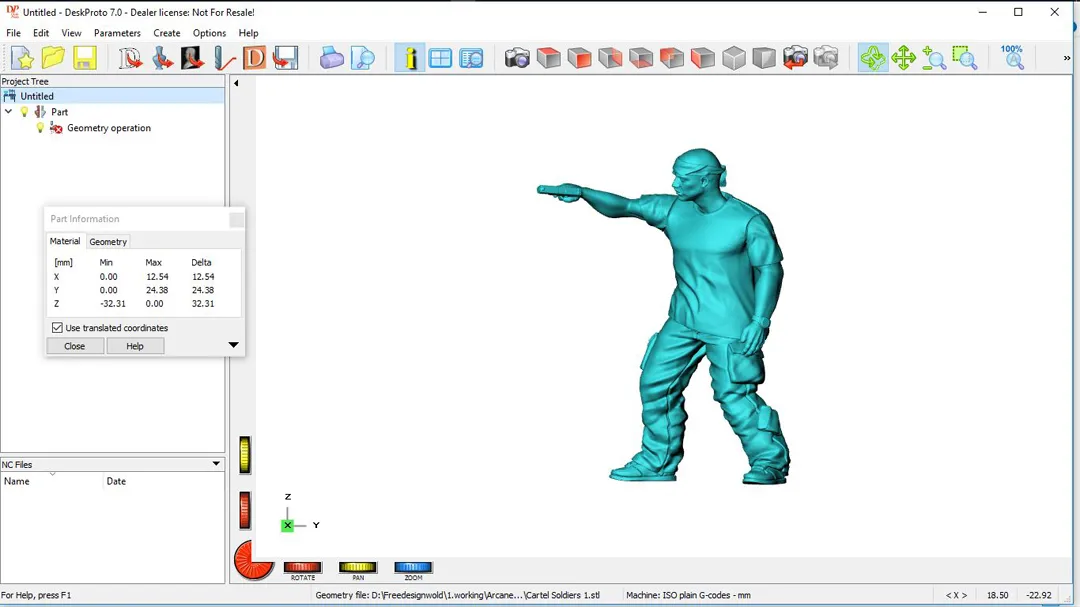Open Print Preview magnifier icon
Image resolution: width=1080 pixels, height=607 pixels.
tap(362, 58)
